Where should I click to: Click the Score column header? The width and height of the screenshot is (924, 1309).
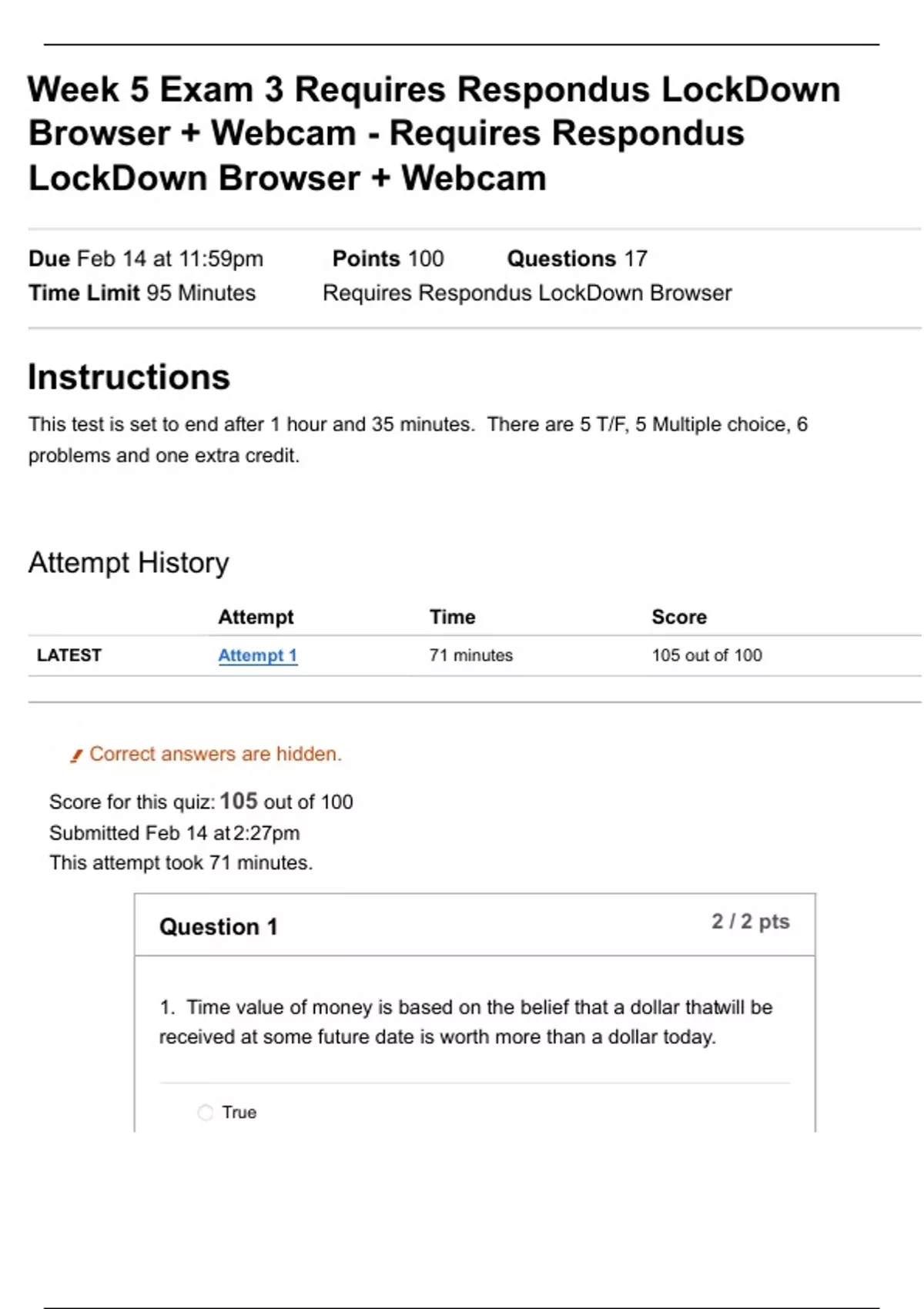coord(678,617)
